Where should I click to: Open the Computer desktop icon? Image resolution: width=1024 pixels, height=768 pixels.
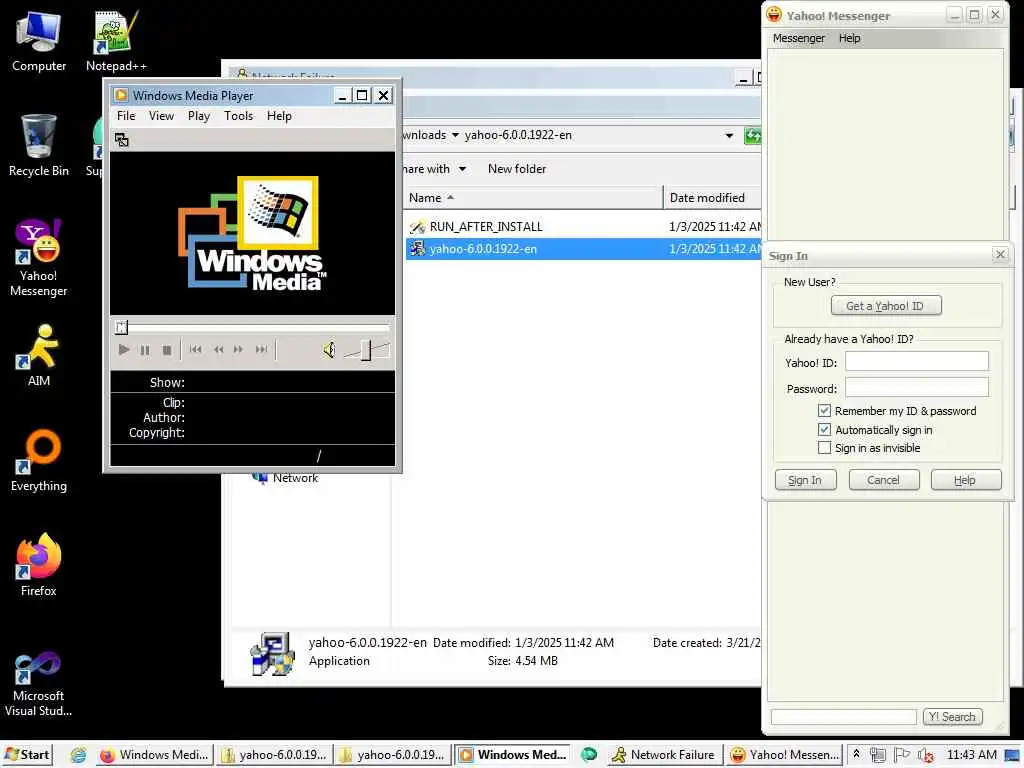[x=39, y=41]
